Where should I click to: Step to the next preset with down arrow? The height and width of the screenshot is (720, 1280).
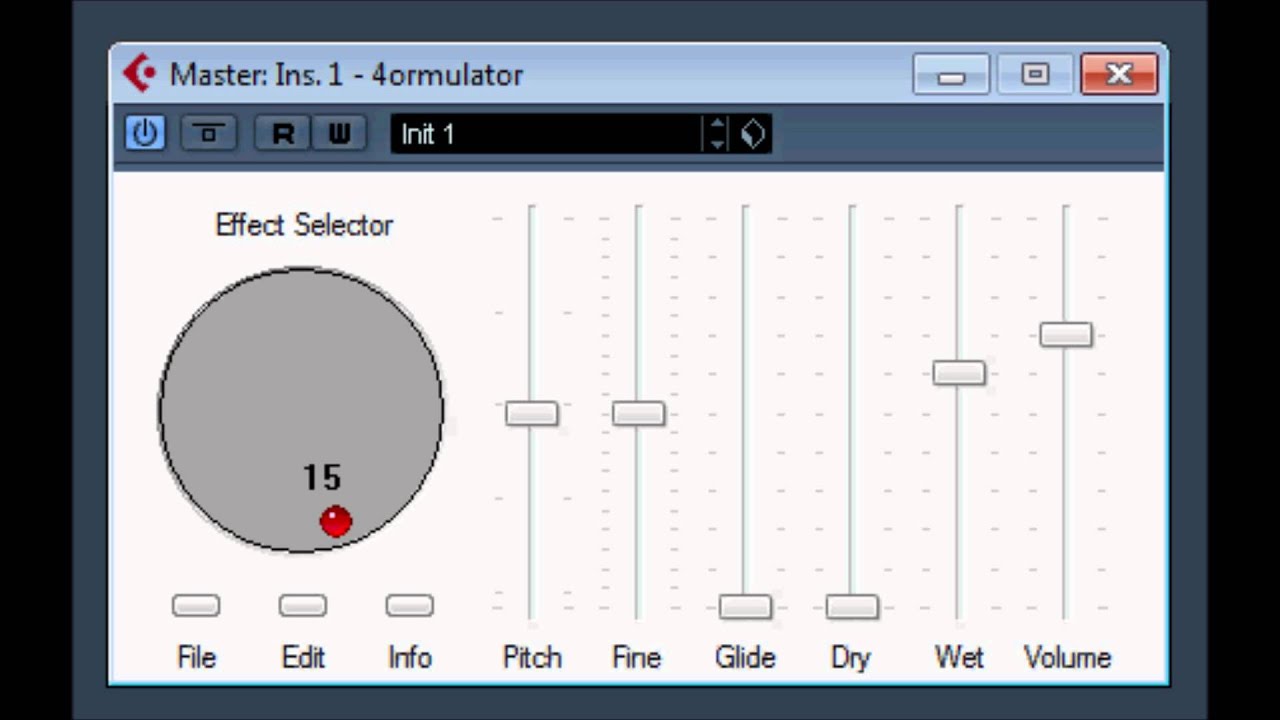coord(717,143)
